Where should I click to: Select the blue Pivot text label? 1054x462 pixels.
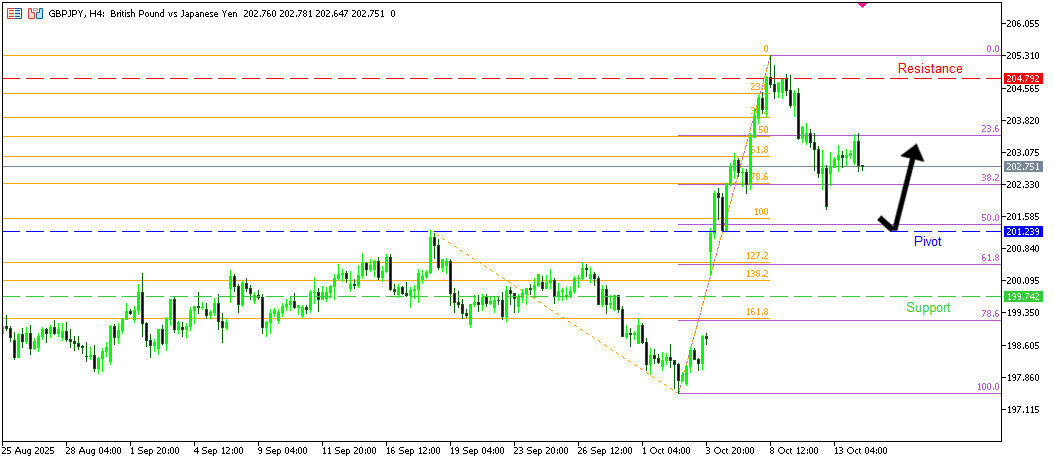927,242
